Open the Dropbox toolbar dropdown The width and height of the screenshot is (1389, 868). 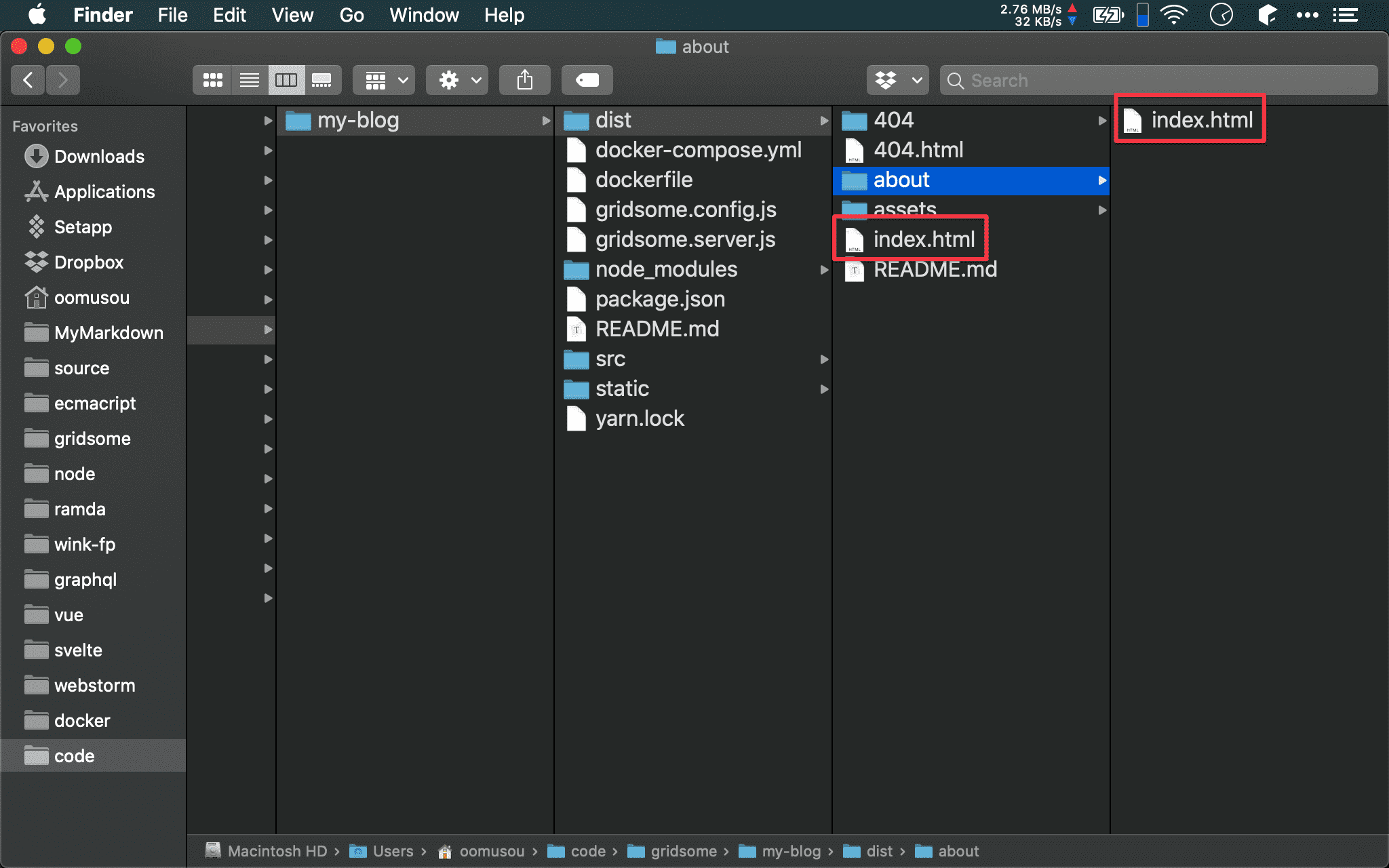coord(897,81)
